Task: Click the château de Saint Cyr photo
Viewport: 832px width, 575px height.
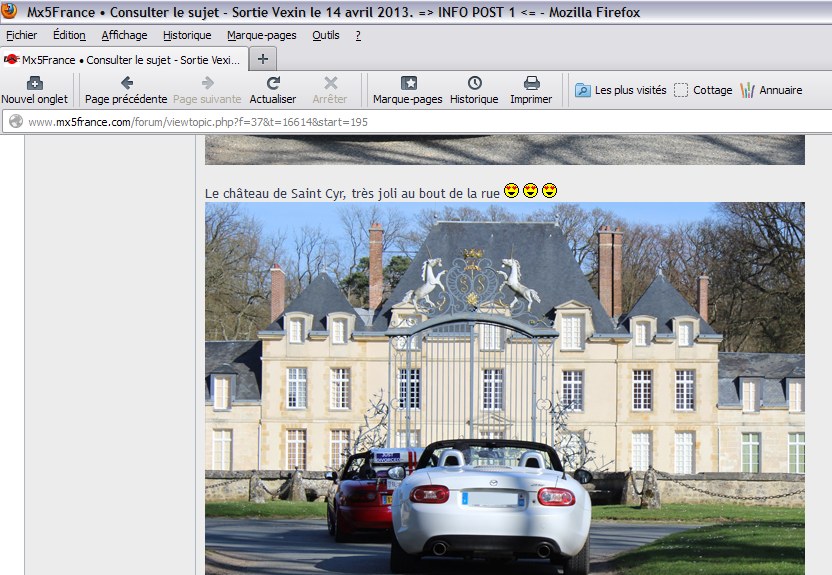Action: click(x=505, y=388)
